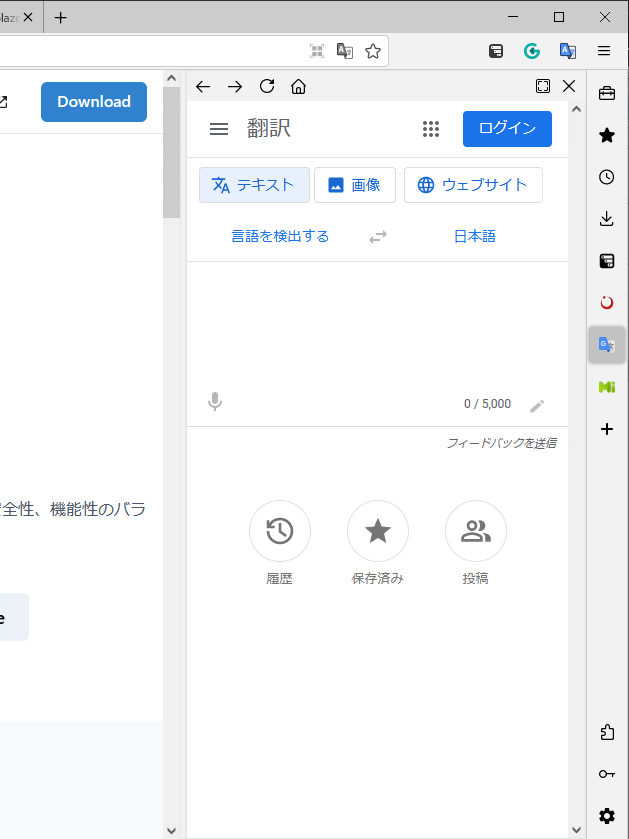Choose source language 言語を検出する
The height and width of the screenshot is (839, 629).
(x=280, y=236)
